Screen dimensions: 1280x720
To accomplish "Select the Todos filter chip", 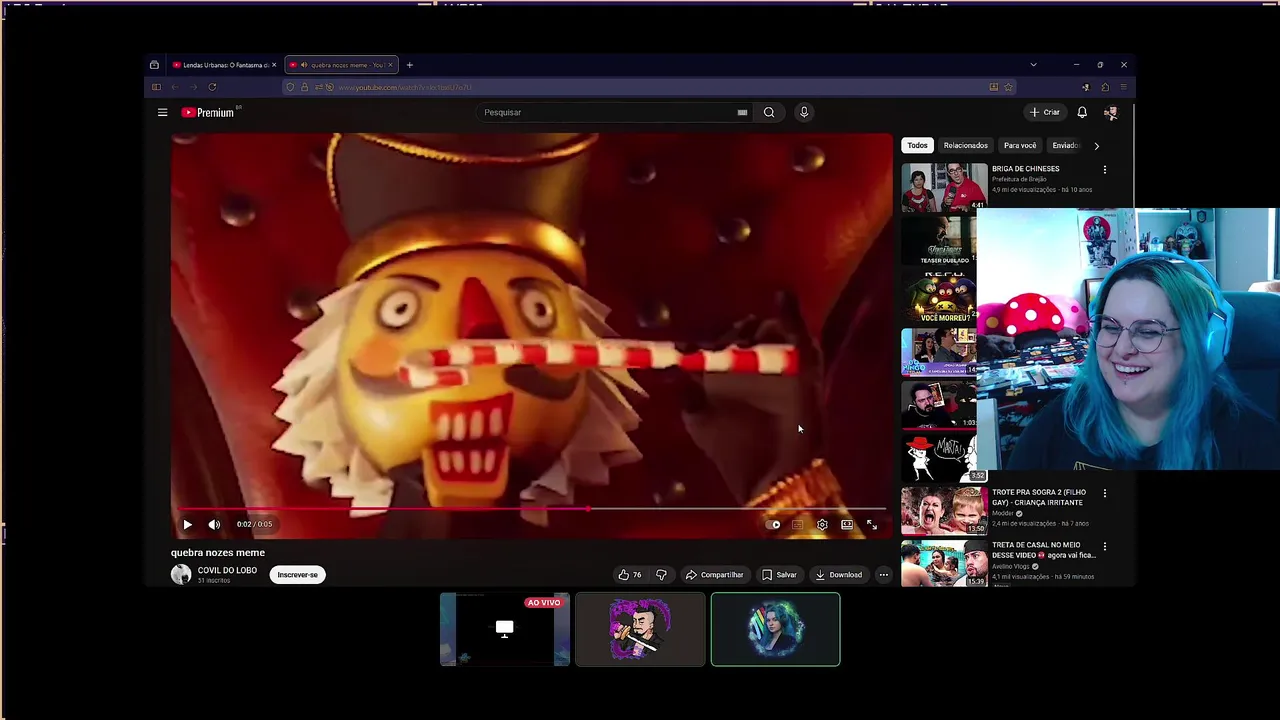I will coord(917,146).
